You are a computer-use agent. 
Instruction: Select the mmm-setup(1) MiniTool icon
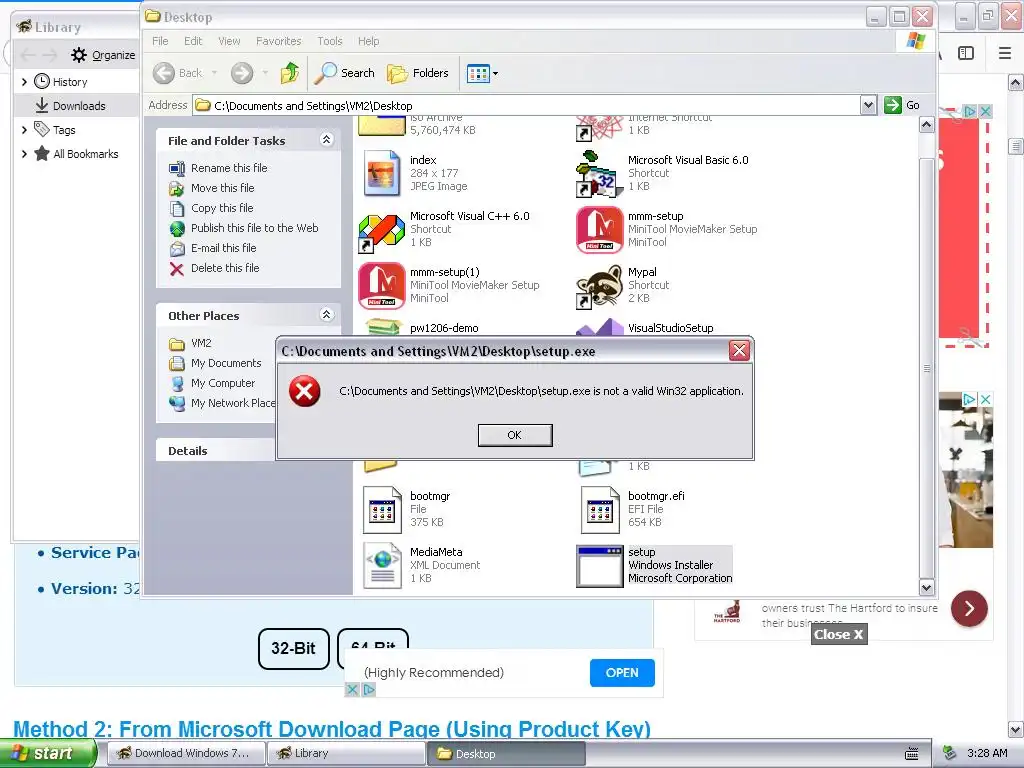coord(382,285)
